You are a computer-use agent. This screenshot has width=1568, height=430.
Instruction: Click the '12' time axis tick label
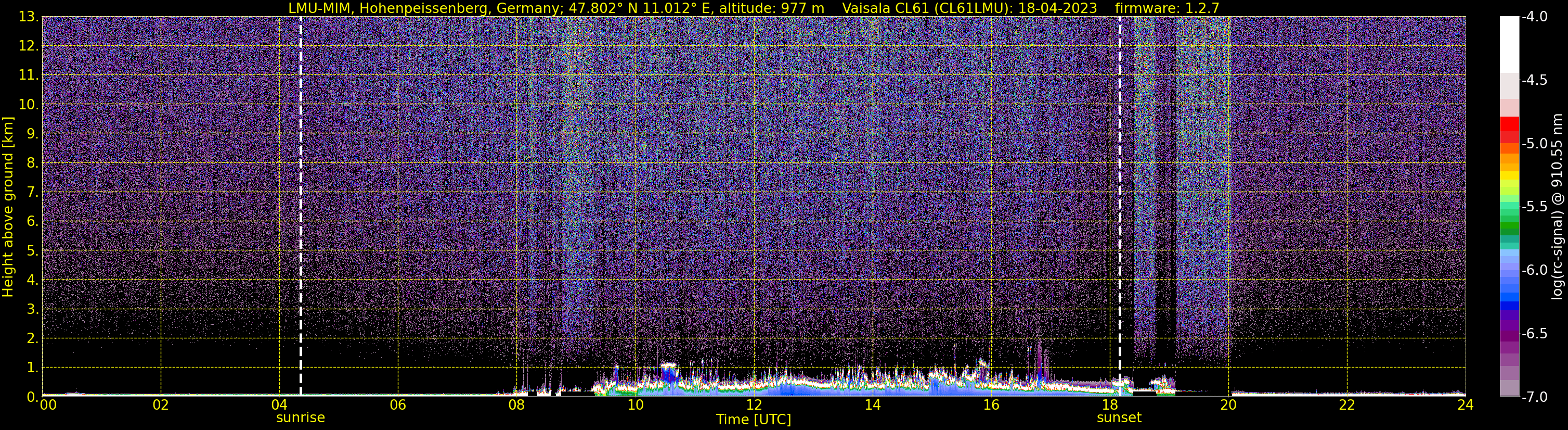pyautogui.click(x=754, y=405)
